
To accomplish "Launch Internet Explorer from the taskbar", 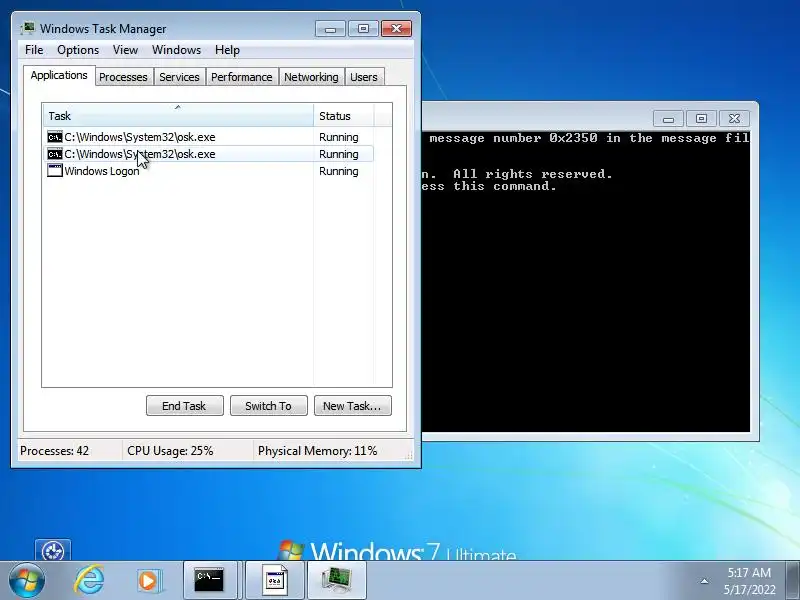I will pyautogui.click(x=89, y=580).
